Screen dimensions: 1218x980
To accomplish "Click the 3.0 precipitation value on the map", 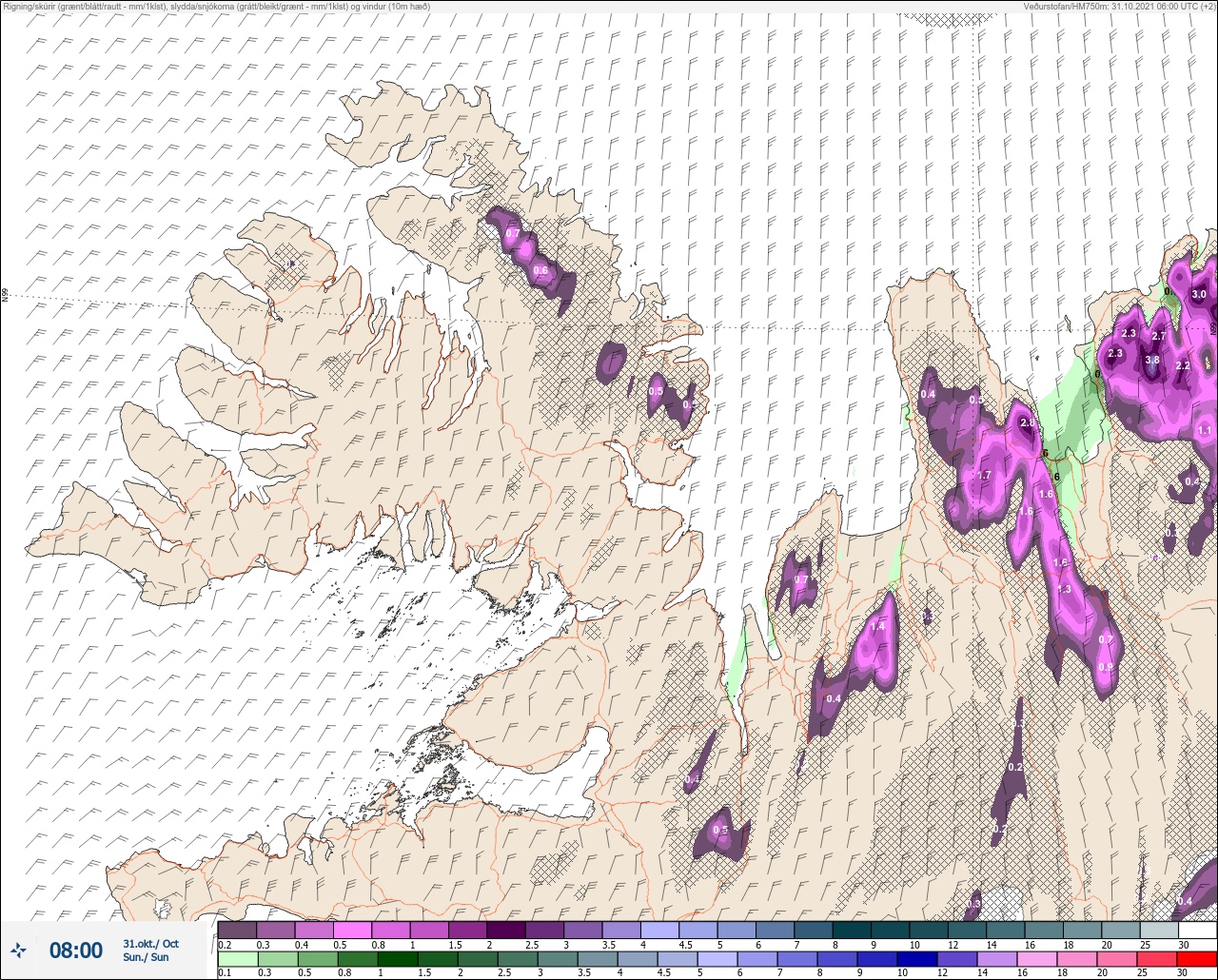I will [x=1199, y=295].
